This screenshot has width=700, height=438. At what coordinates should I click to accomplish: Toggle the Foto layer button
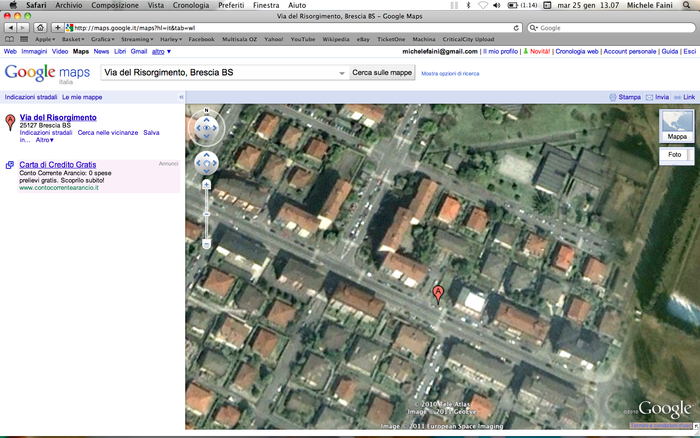(675, 154)
